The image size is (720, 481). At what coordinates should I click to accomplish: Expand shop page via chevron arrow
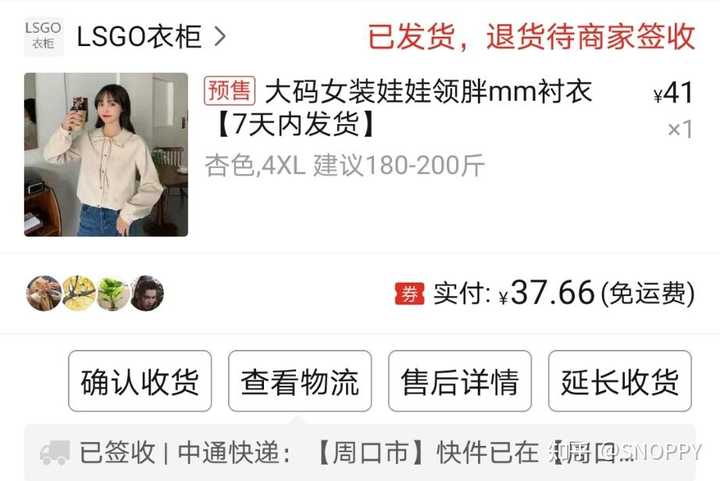click(220, 37)
